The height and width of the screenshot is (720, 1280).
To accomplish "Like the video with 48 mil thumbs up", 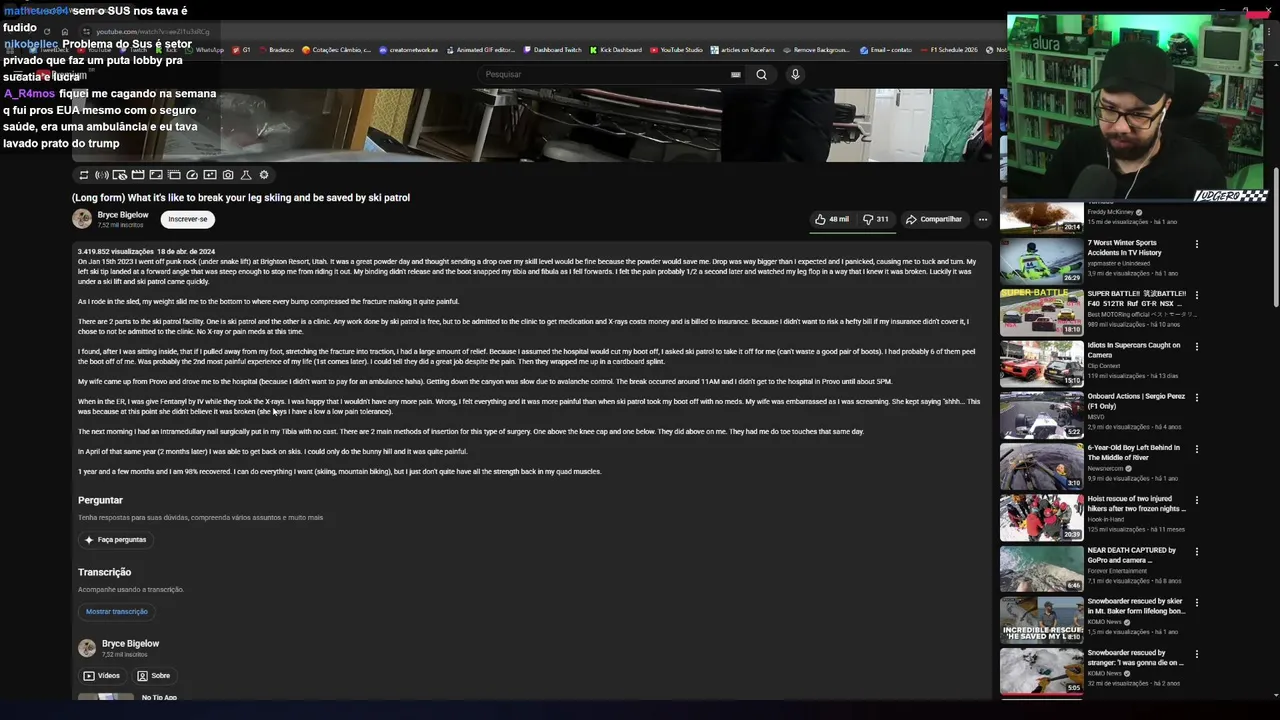I will [832, 219].
